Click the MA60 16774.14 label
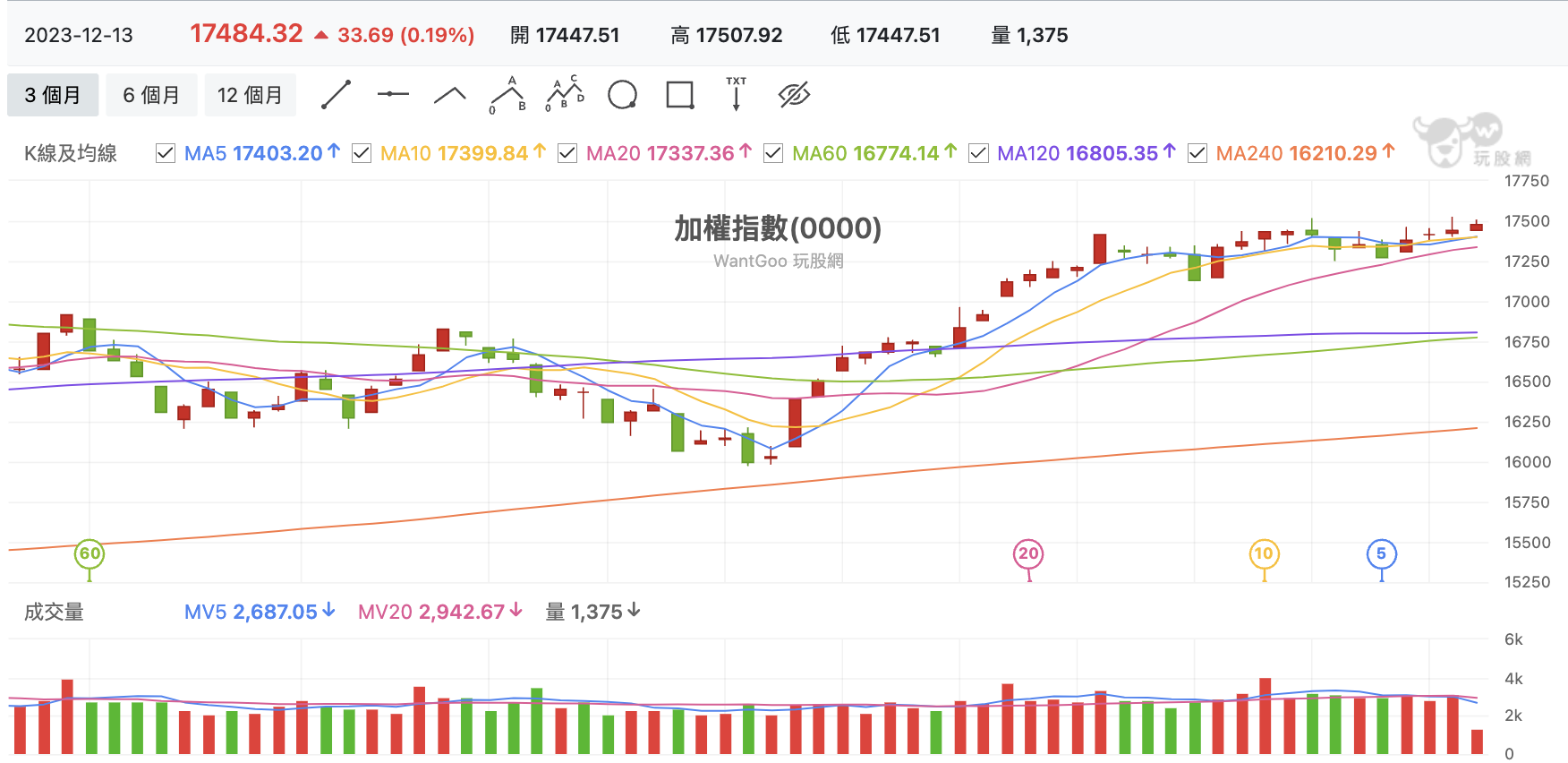 click(x=874, y=153)
